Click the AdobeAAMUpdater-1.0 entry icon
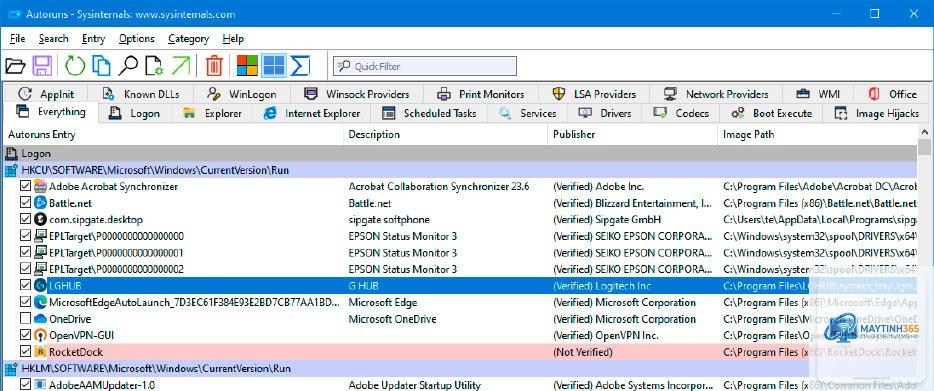The width and height of the screenshot is (934, 391). pyautogui.click(x=41, y=385)
